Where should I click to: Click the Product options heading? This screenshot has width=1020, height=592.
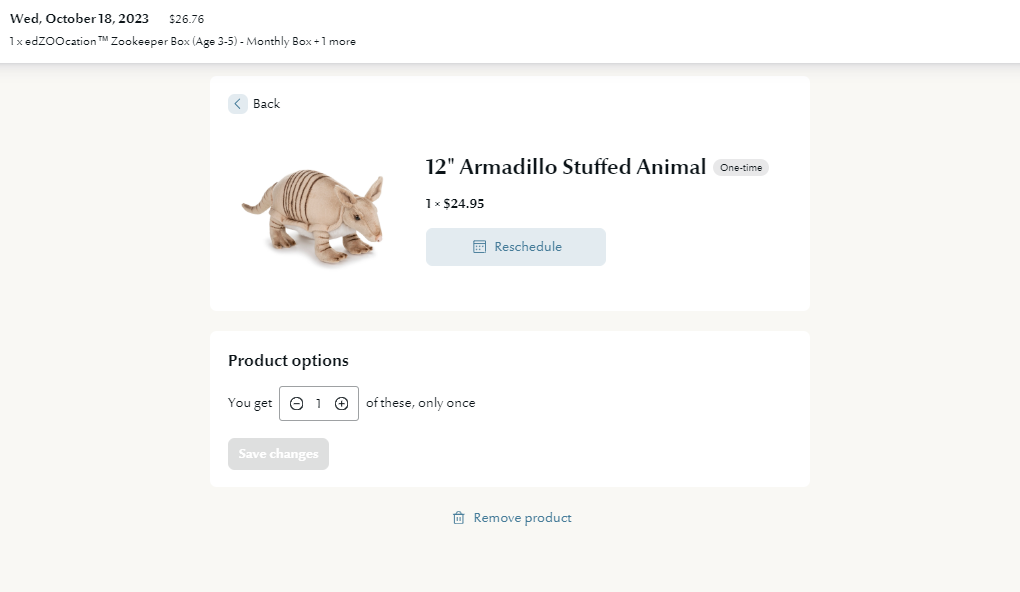tap(288, 360)
